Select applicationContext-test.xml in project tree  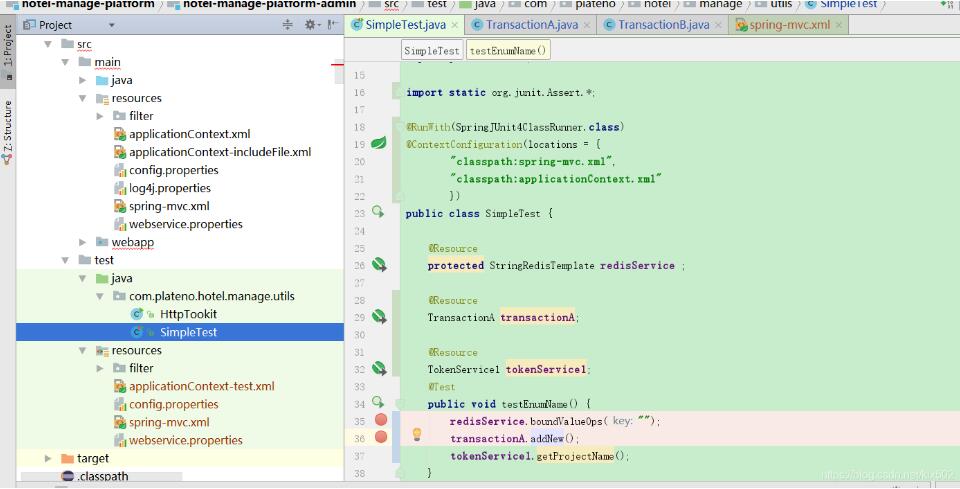[201, 386]
